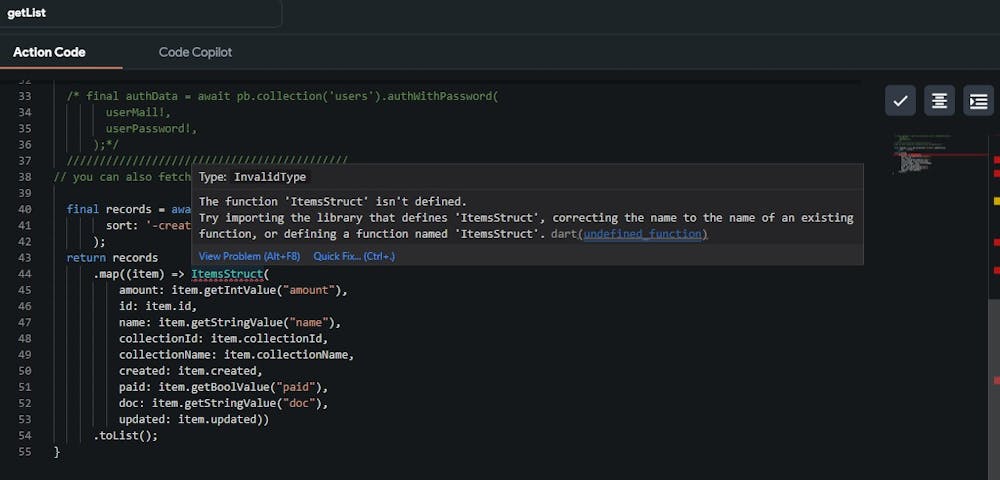The image size is (1000, 480).
Task: Click the checkmark validate code icon
Action: pos(900,101)
